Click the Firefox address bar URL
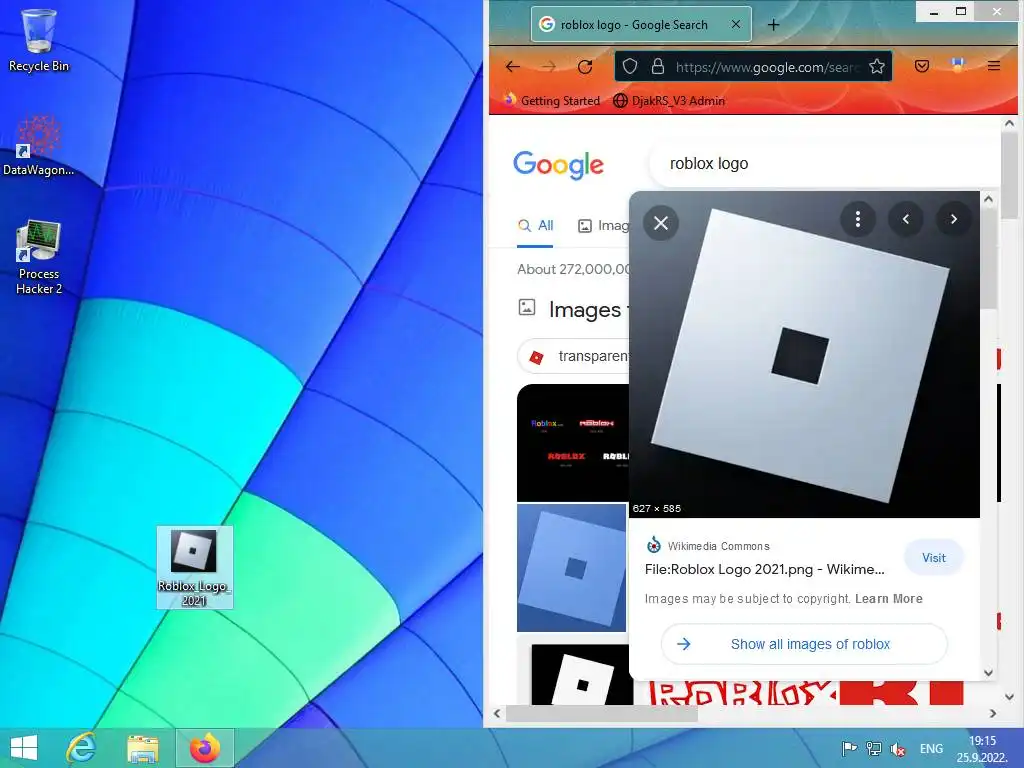Image resolution: width=1024 pixels, height=768 pixels. (x=766, y=67)
